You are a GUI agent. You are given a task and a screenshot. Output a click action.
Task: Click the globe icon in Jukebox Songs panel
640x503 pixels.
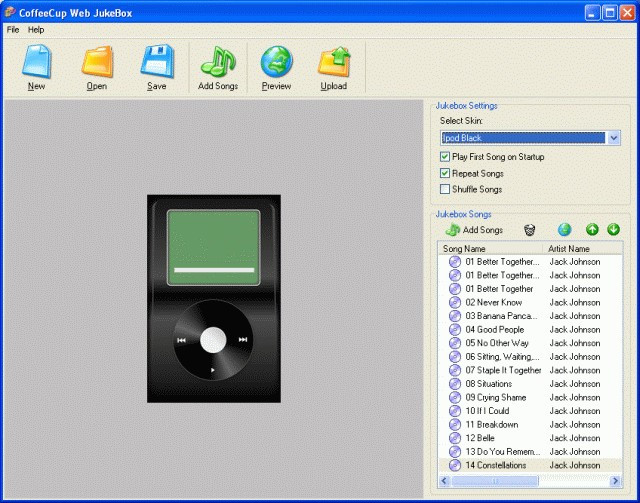pyautogui.click(x=564, y=229)
